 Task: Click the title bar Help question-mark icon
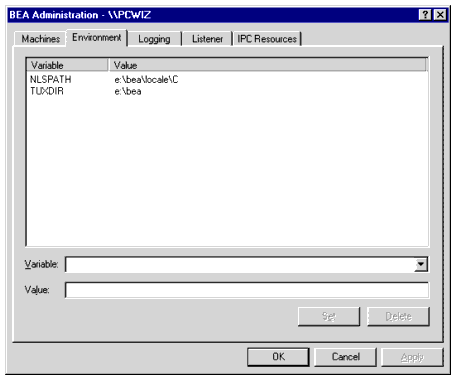425,15
